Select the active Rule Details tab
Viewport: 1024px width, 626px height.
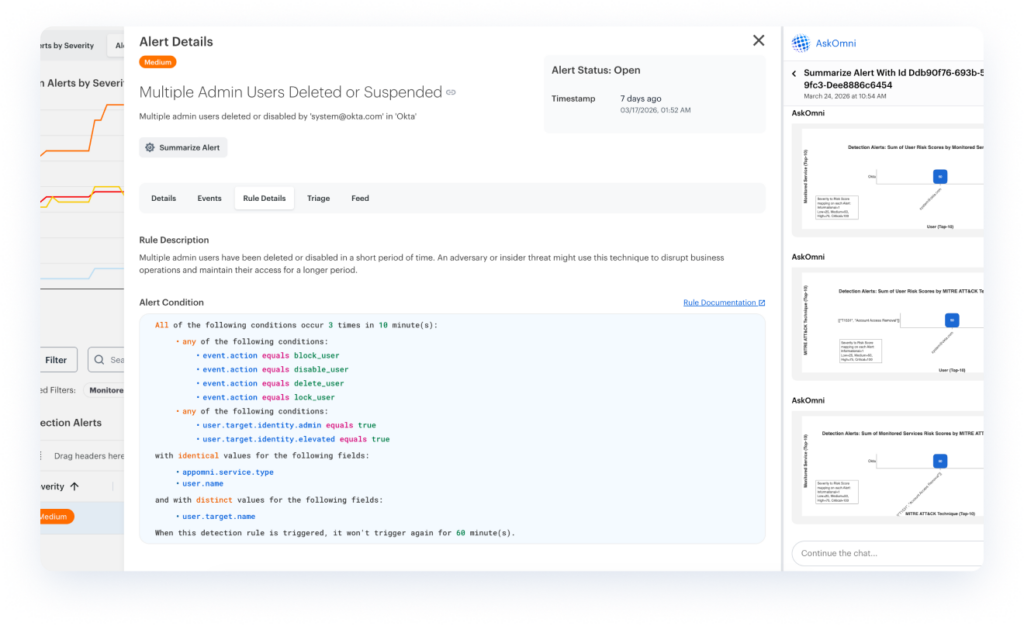264,198
